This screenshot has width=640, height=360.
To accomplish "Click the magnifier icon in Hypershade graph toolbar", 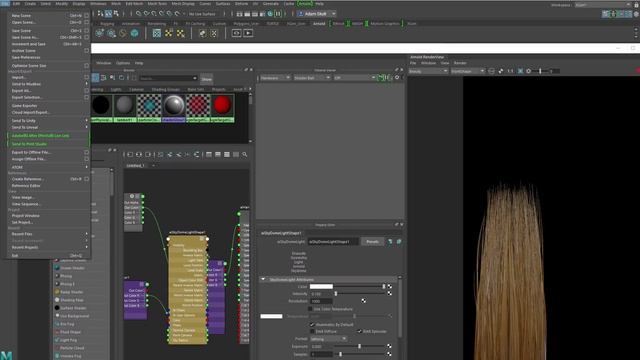I will (x=244, y=154).
